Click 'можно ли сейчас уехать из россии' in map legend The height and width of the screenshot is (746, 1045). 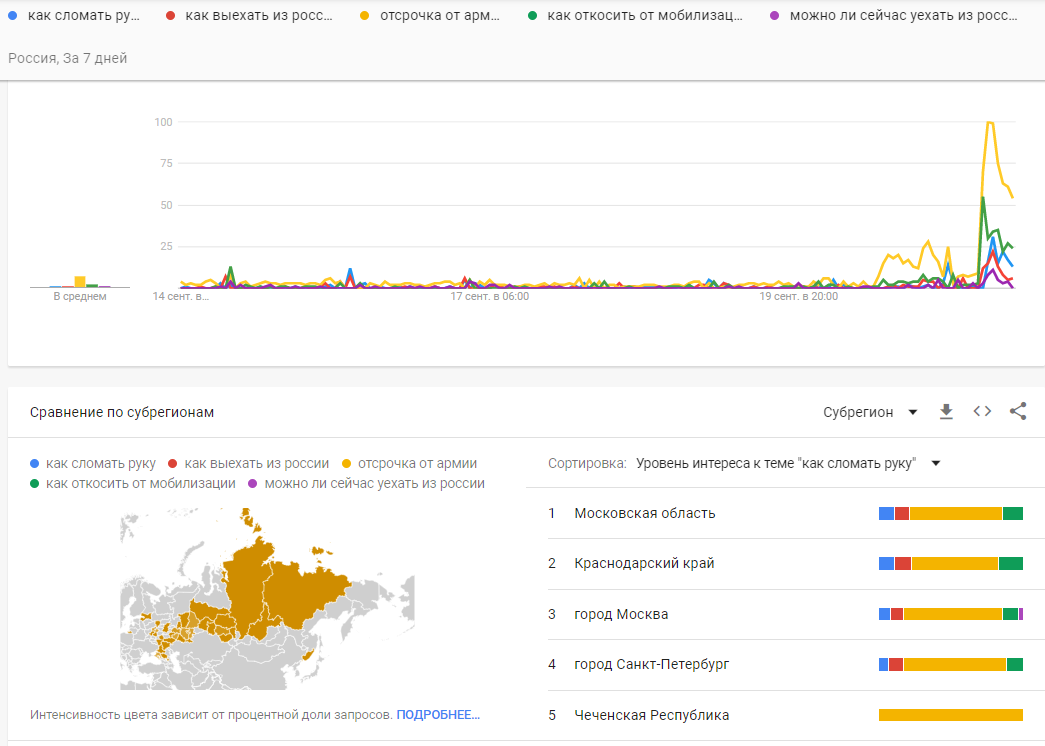tap(375, 483)
